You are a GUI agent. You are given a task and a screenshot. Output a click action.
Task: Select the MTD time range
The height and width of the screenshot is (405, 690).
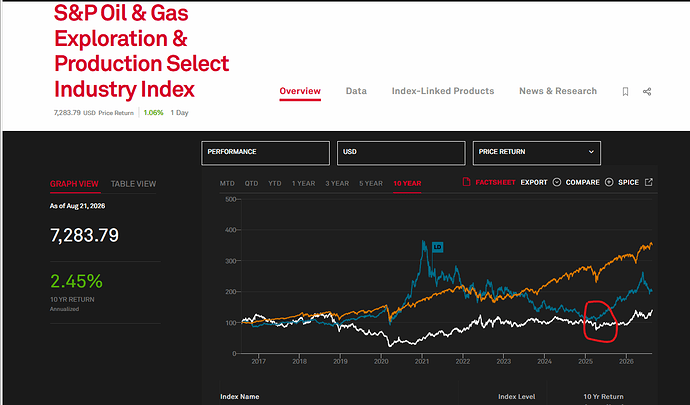227,183
